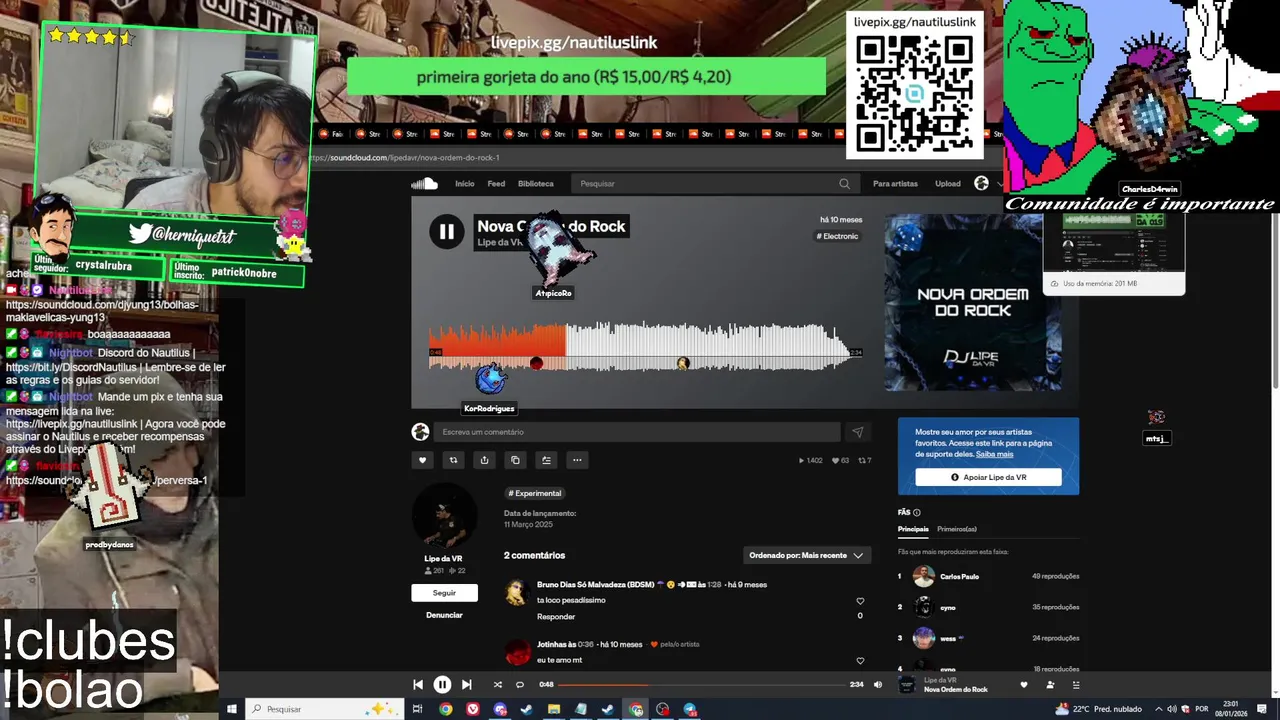Open the Upload page
This screenshot has width=1280, height=720.
pyautogui.click(x=948, y=184)
